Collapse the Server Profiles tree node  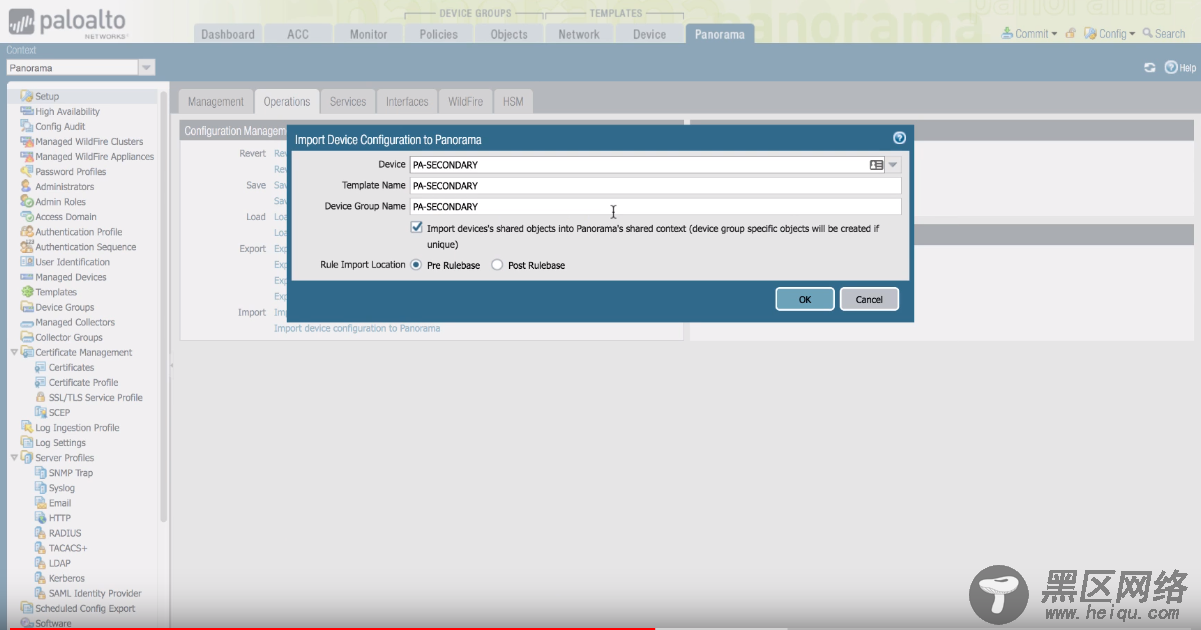pos(14,457)
